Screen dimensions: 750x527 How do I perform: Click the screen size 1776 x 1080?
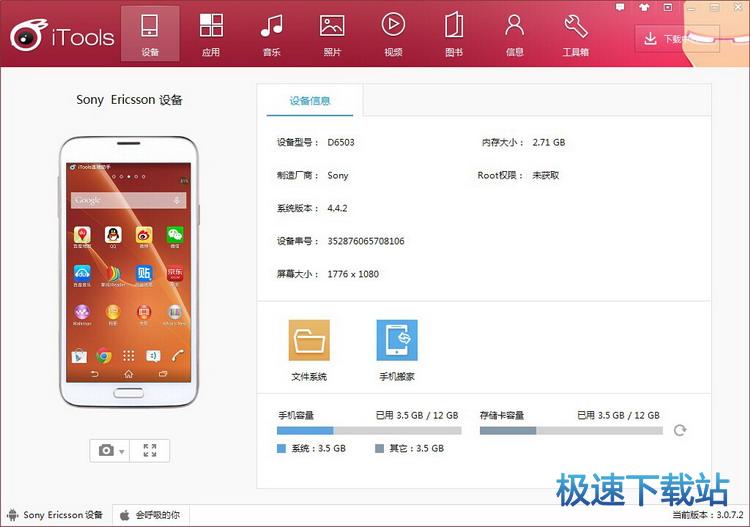[x=353, y=274]
